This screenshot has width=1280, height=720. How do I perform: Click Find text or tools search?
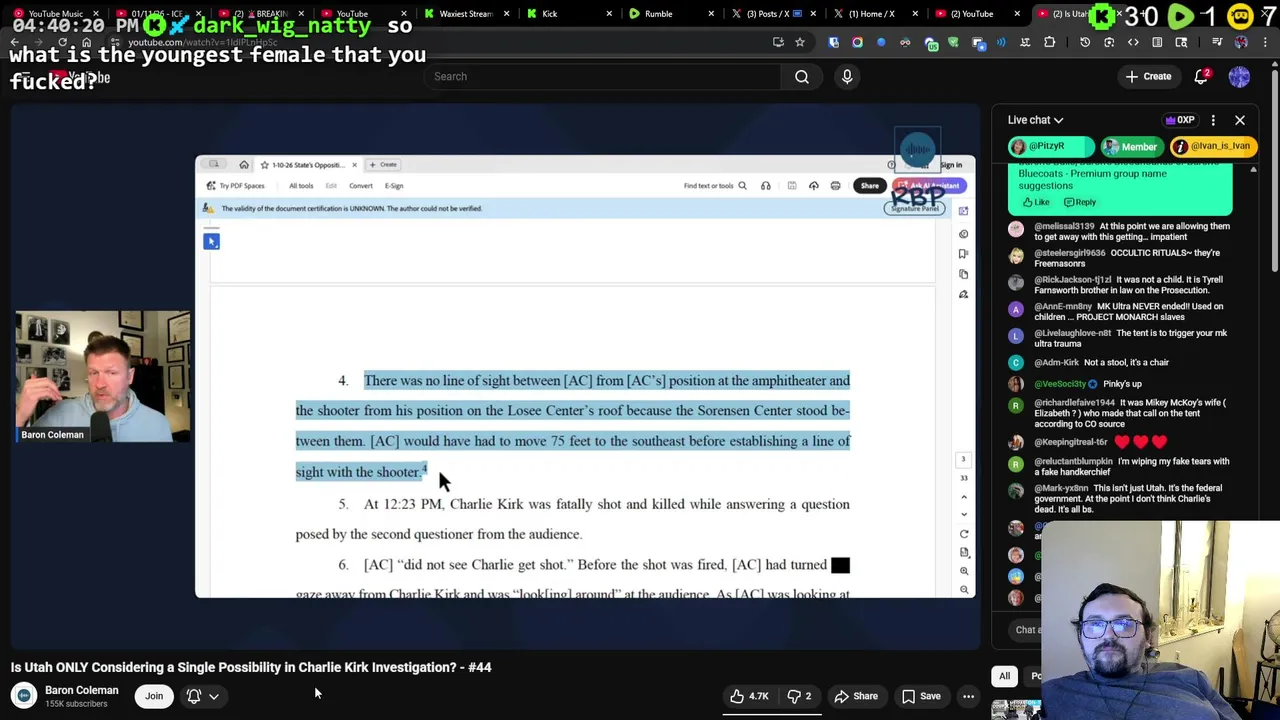pos(714,186)
